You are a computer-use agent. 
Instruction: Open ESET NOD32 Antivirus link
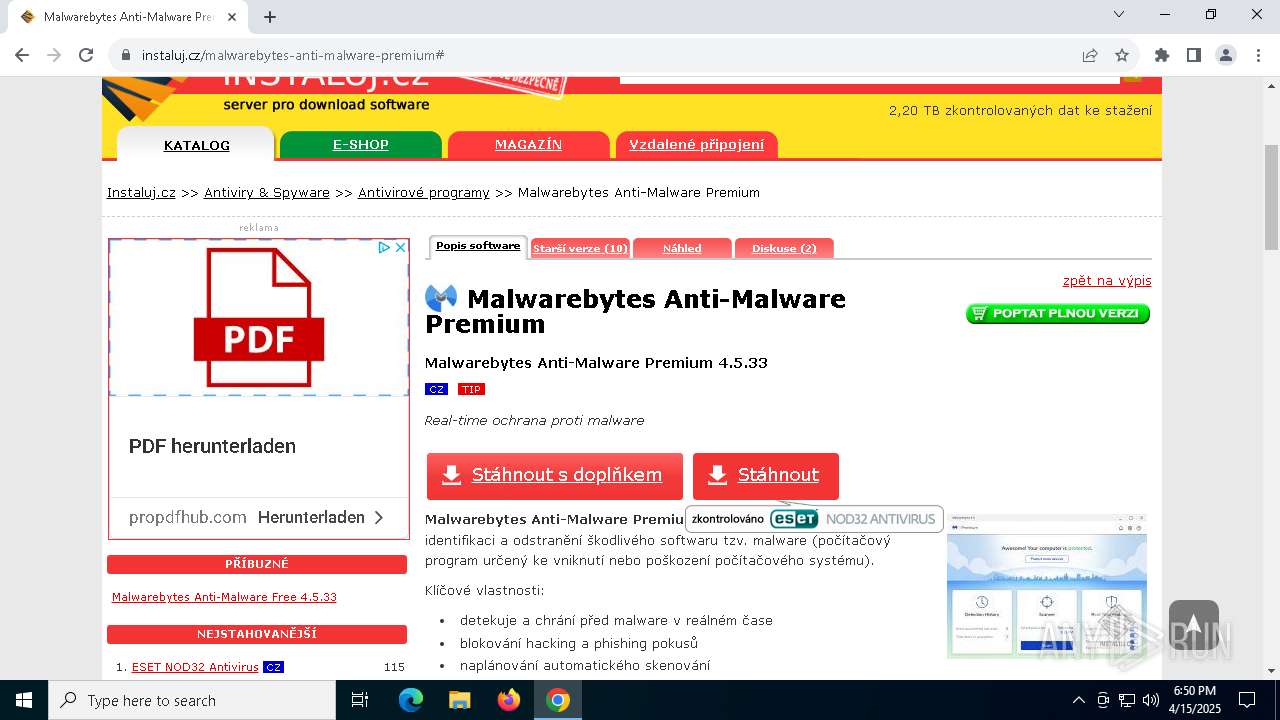tap(195, 667)
